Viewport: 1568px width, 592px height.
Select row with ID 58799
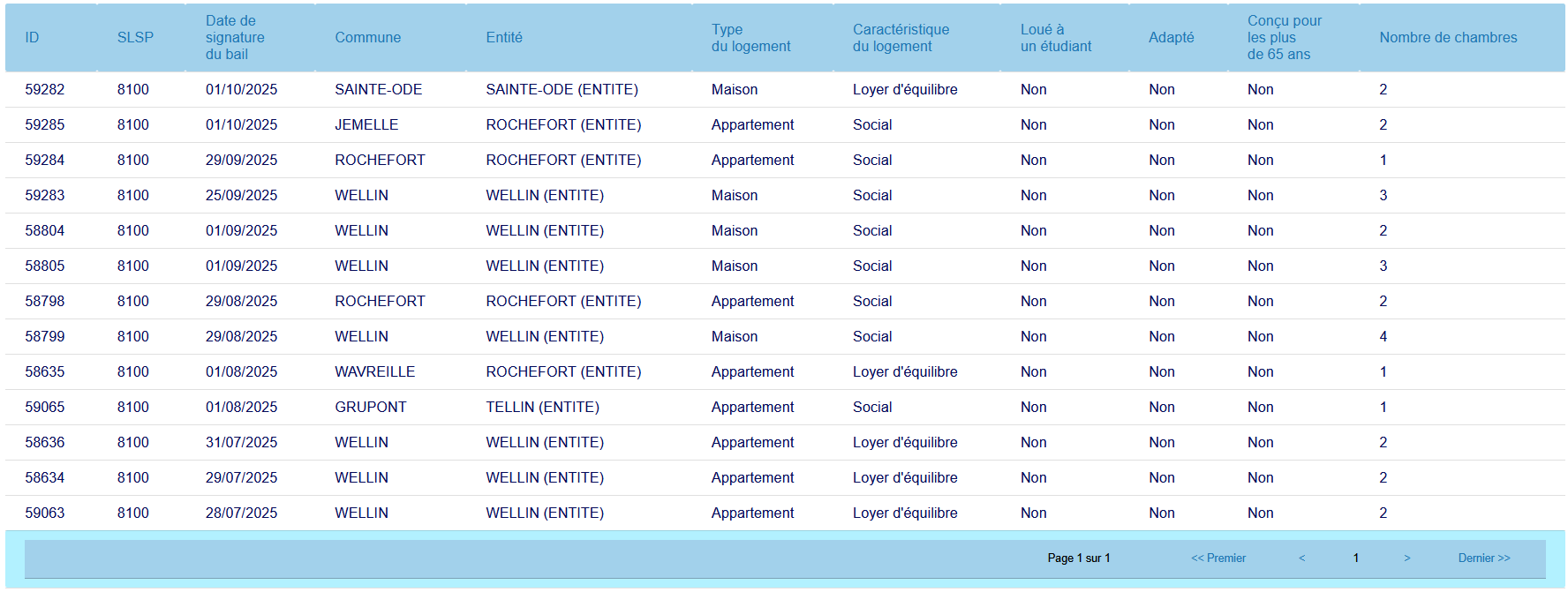pos(45,336)
